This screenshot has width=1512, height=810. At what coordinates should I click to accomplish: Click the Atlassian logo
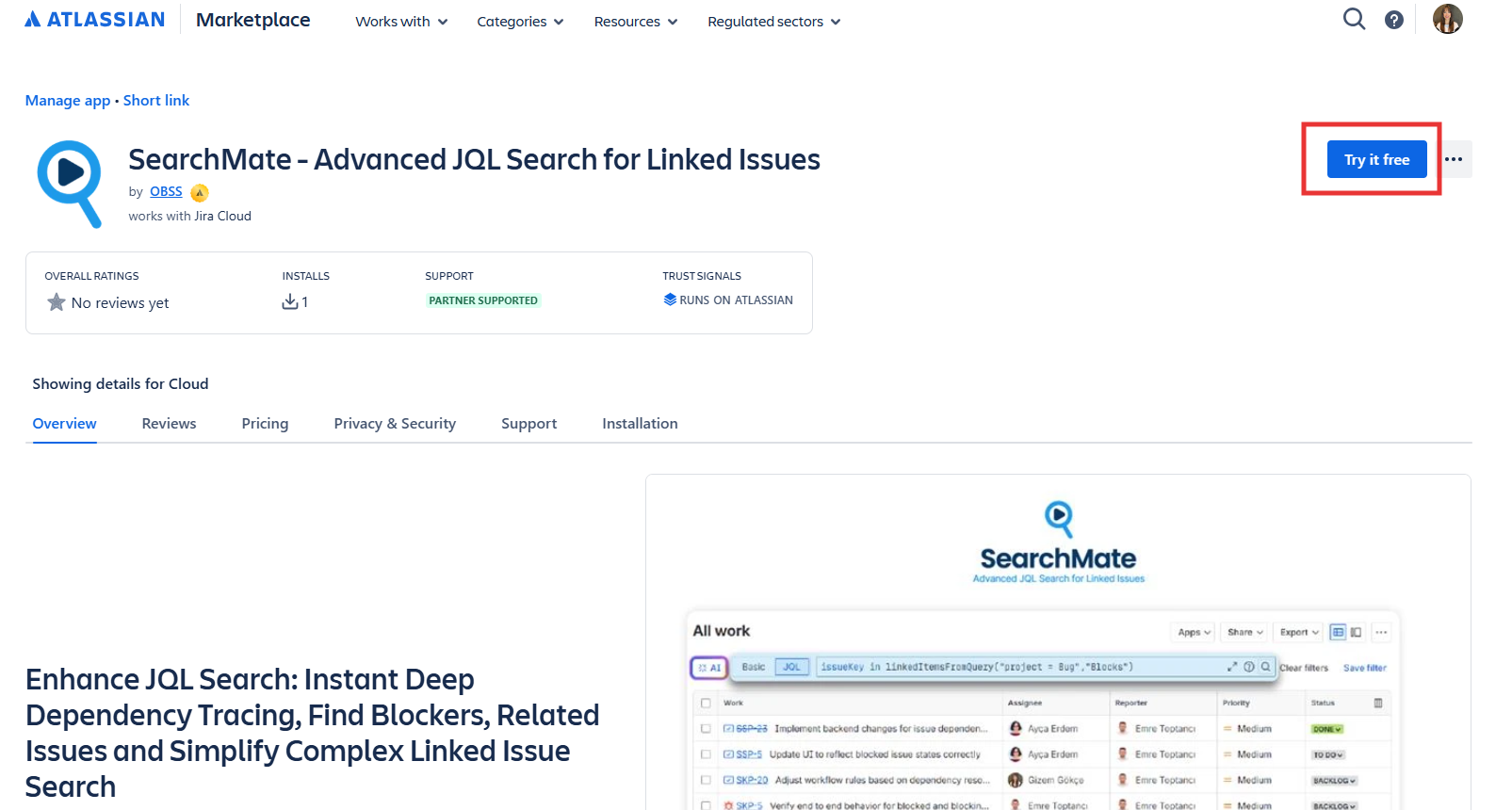(x=94, y=20)
